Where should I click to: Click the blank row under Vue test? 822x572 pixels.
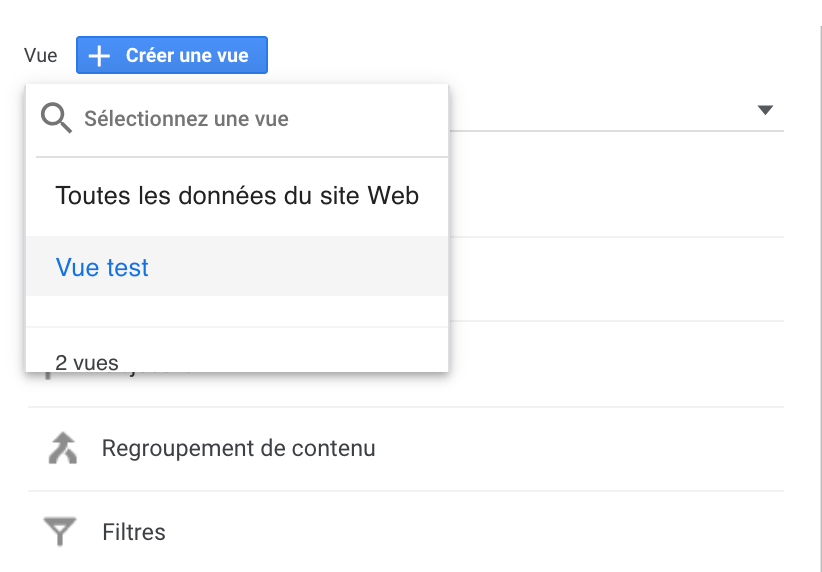[x=237, y=311]
